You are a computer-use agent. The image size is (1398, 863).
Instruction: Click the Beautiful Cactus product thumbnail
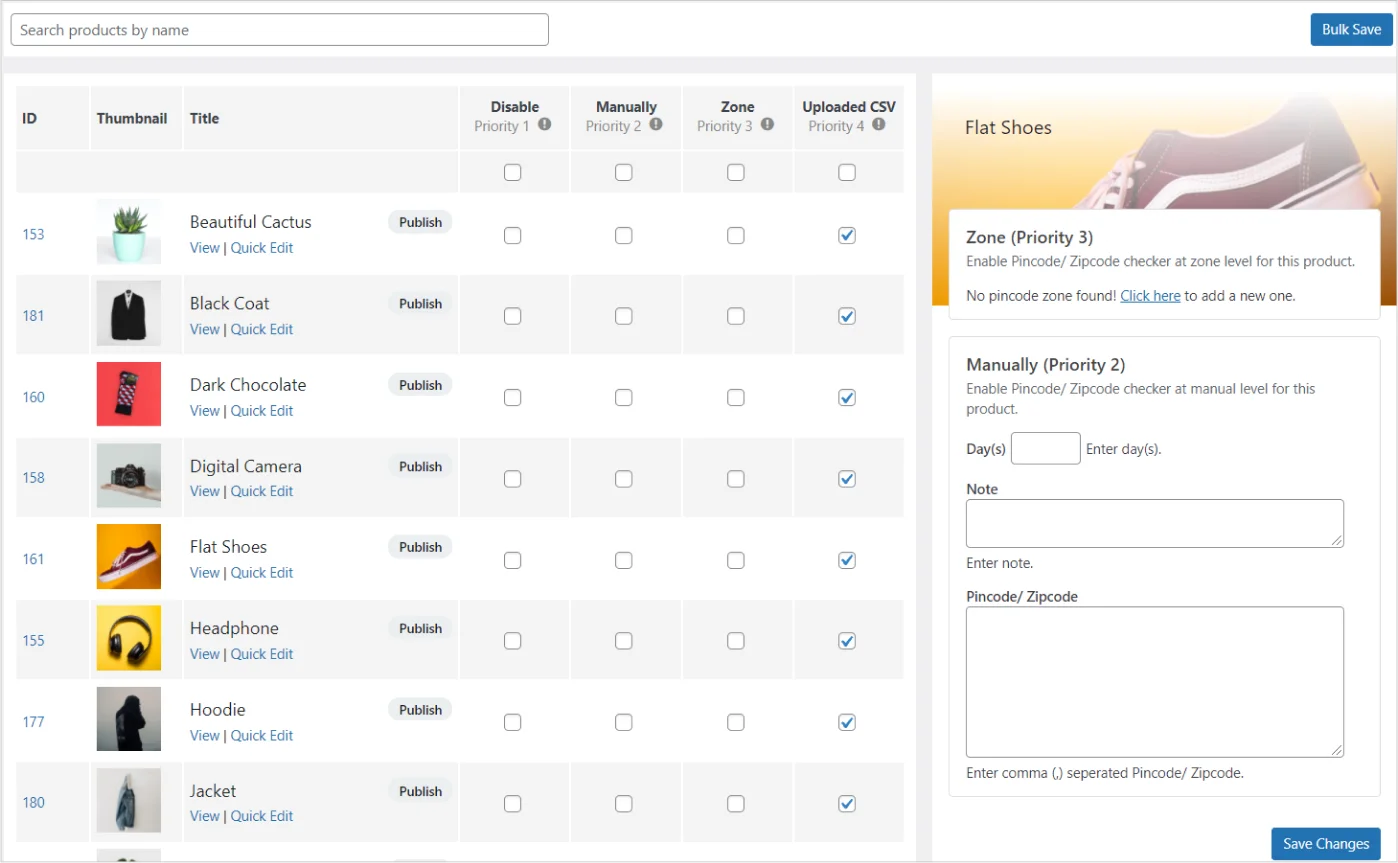pos(129,232)
